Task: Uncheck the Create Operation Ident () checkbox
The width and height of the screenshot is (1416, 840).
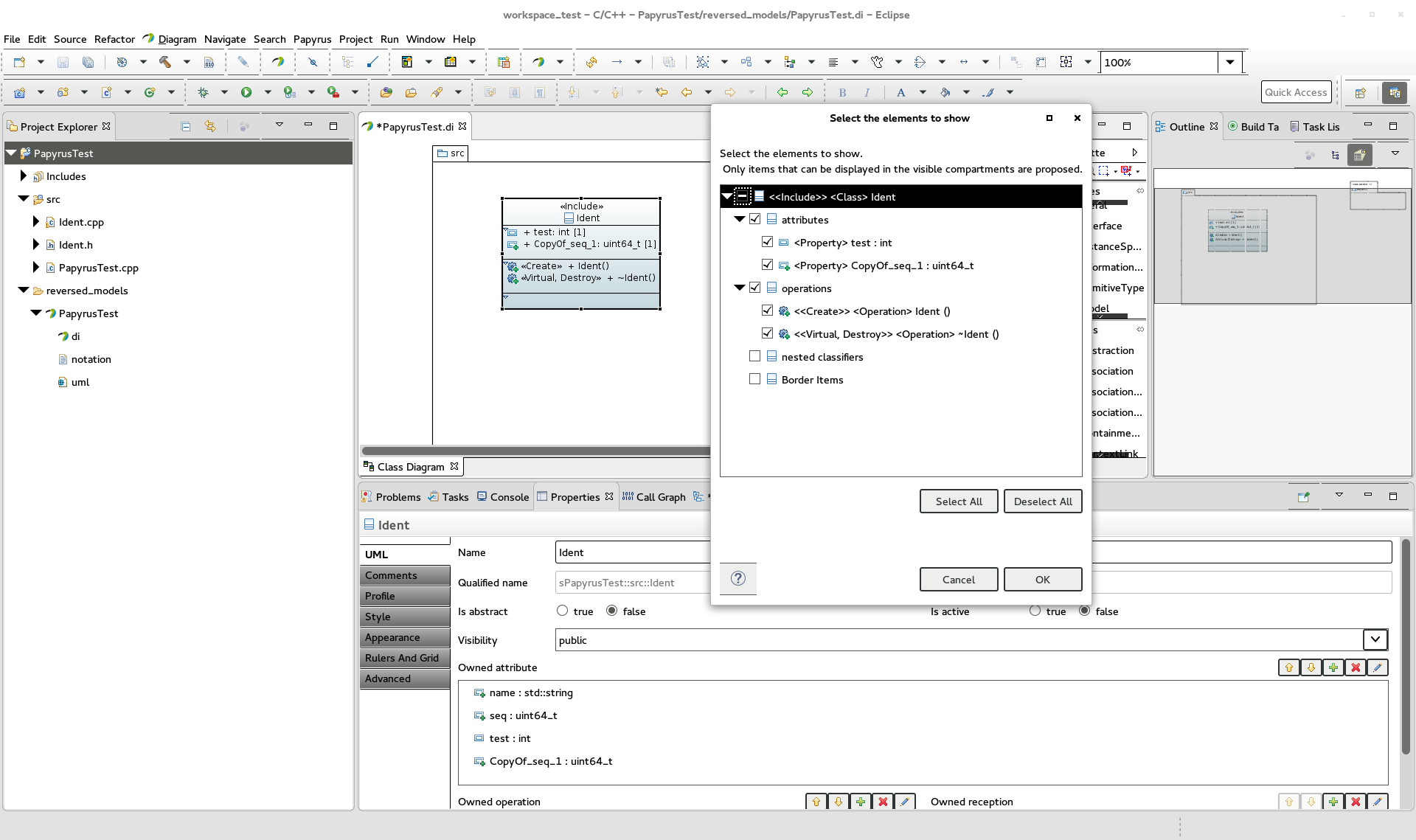Action: [767, 310]
